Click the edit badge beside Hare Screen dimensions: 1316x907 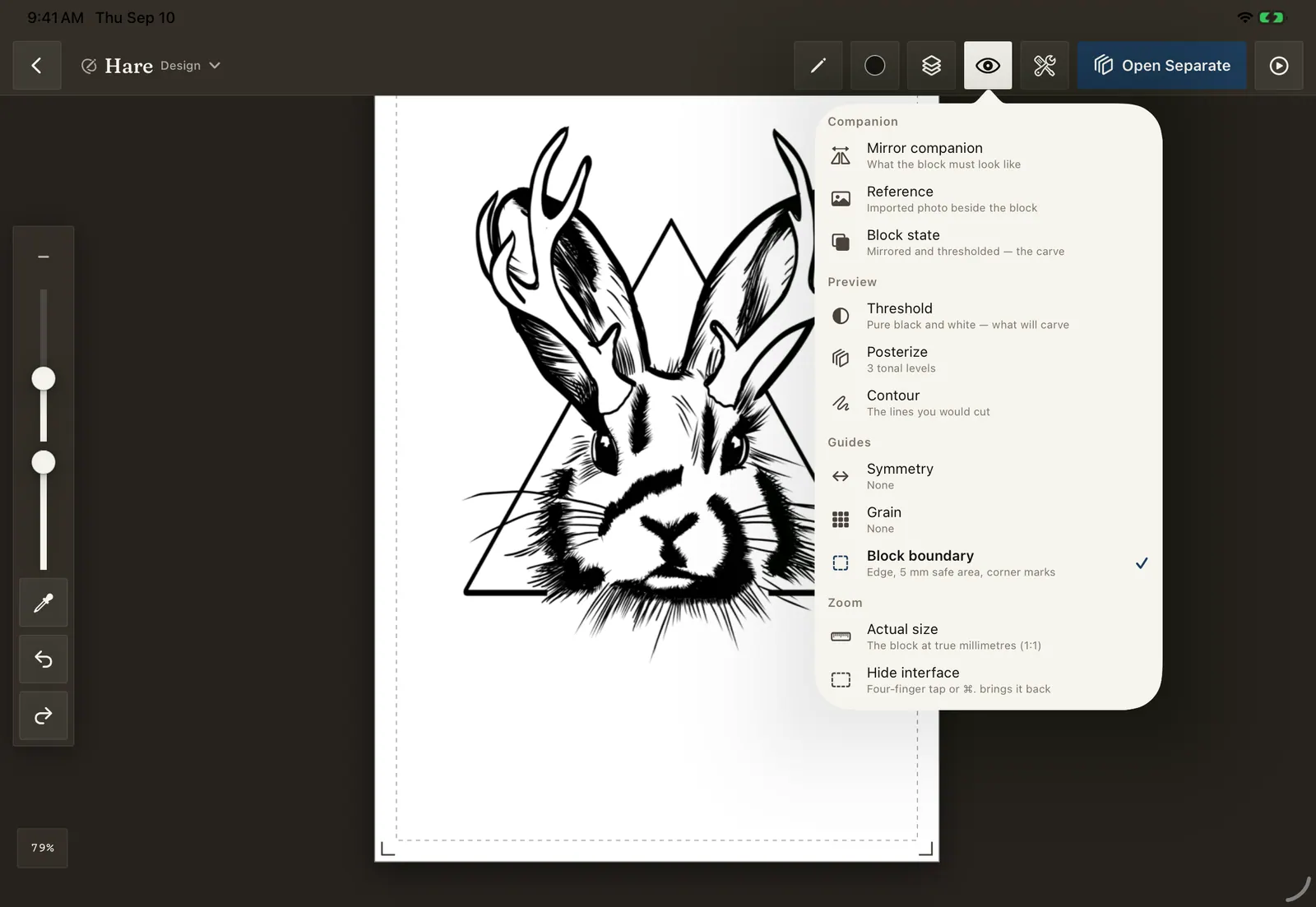89,66
